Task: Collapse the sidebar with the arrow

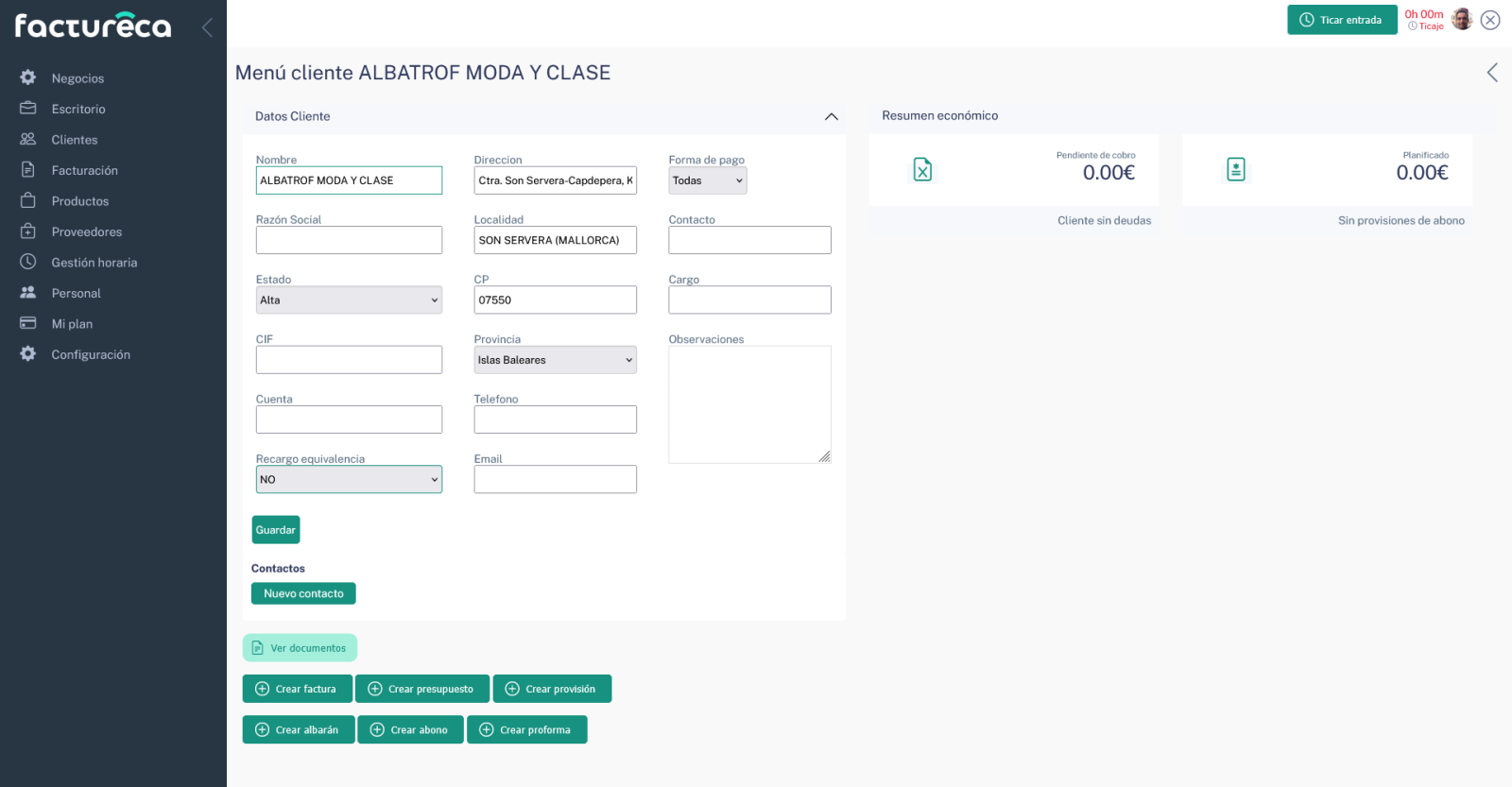Action: [x=207, y=27]
